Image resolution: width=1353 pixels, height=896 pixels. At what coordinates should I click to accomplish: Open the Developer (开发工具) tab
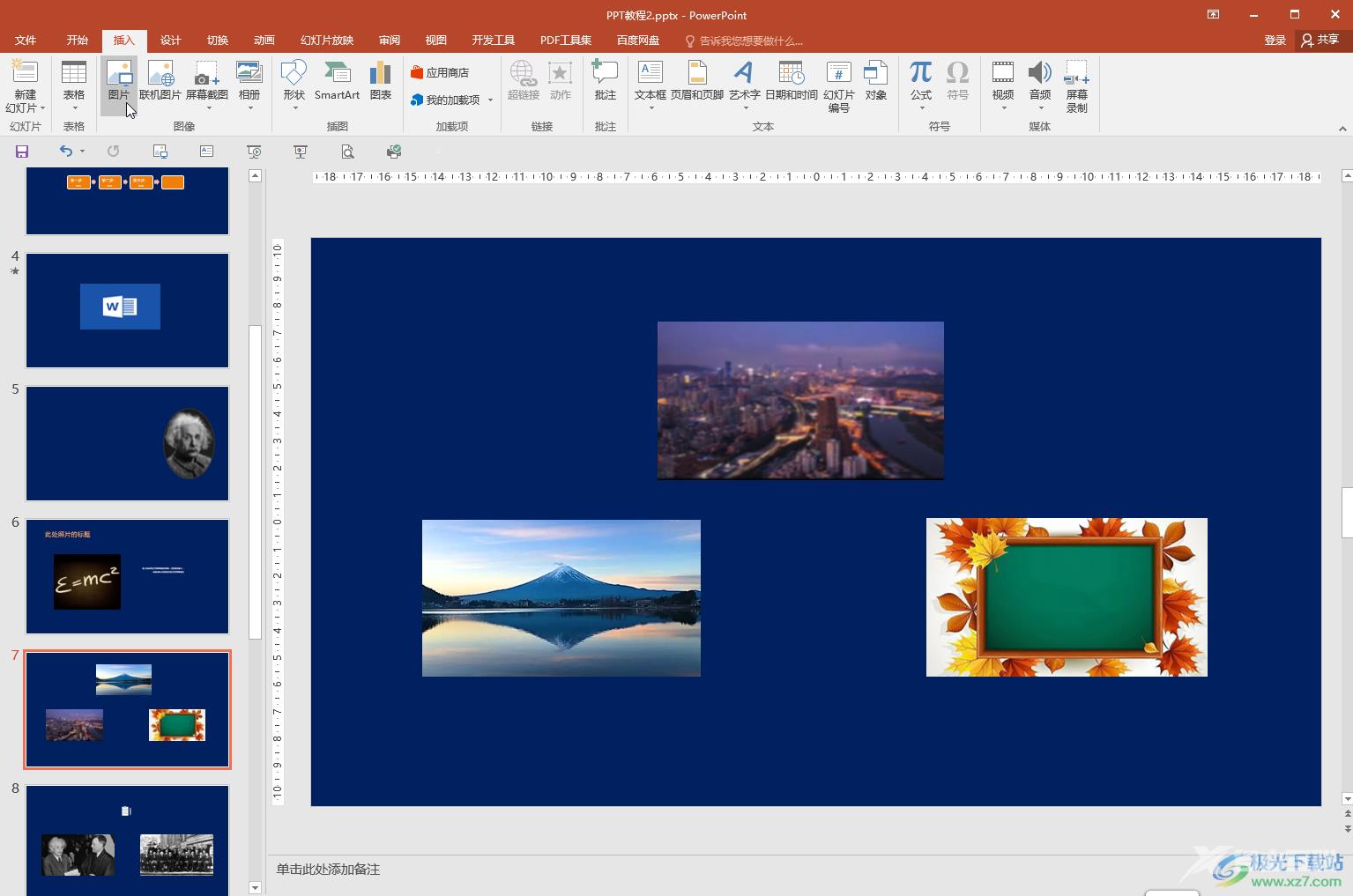pos(494,41)
